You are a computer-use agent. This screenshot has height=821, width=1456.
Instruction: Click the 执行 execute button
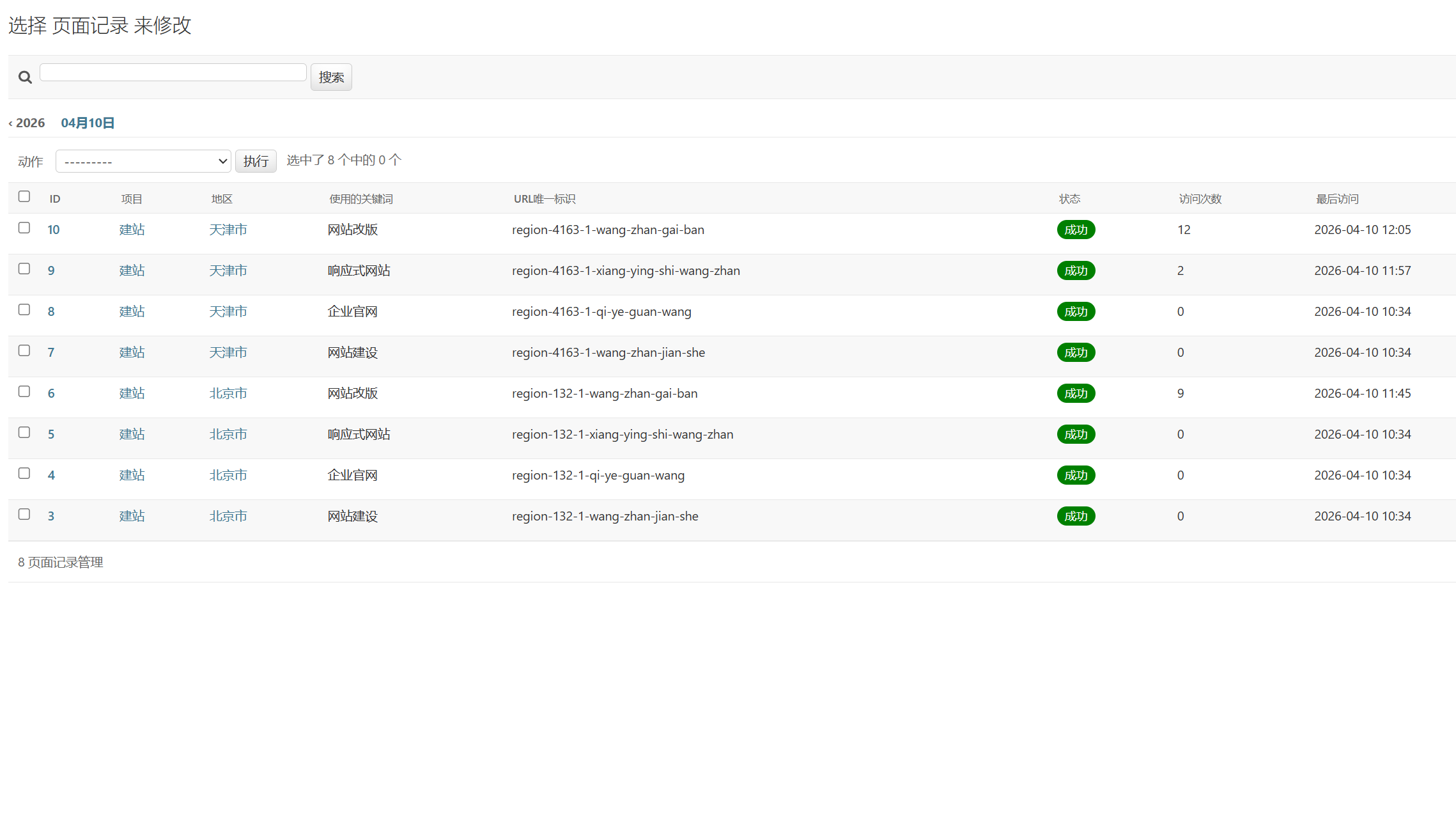coord(256,161)
